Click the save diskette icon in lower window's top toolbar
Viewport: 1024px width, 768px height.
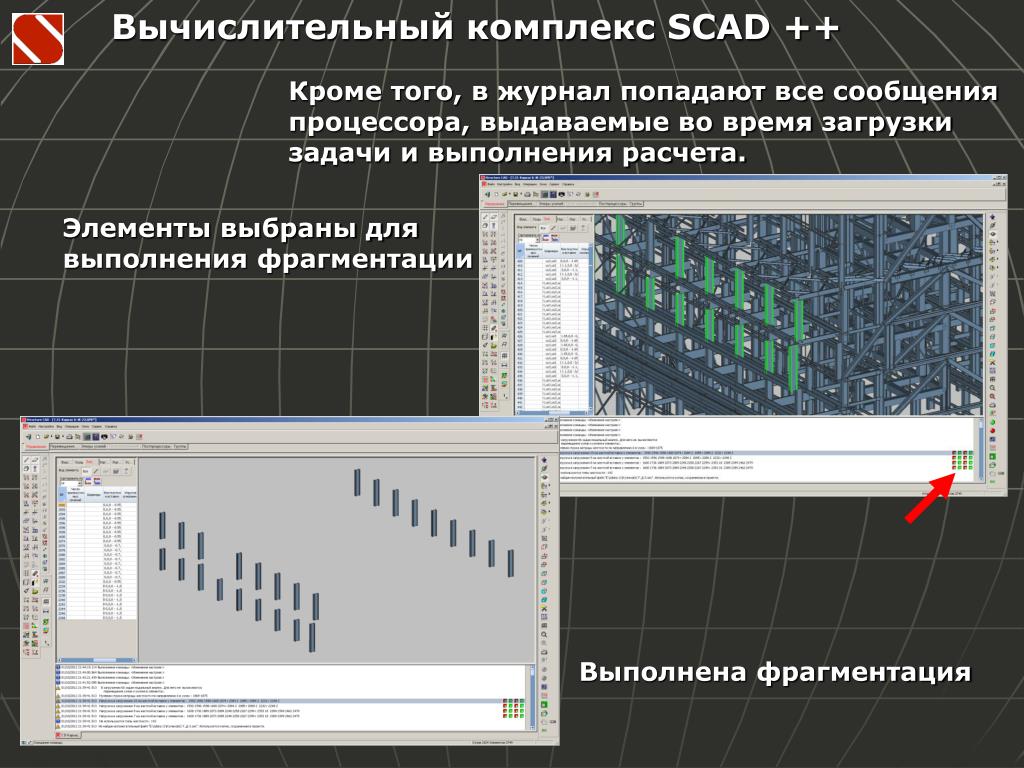point(57,436)
